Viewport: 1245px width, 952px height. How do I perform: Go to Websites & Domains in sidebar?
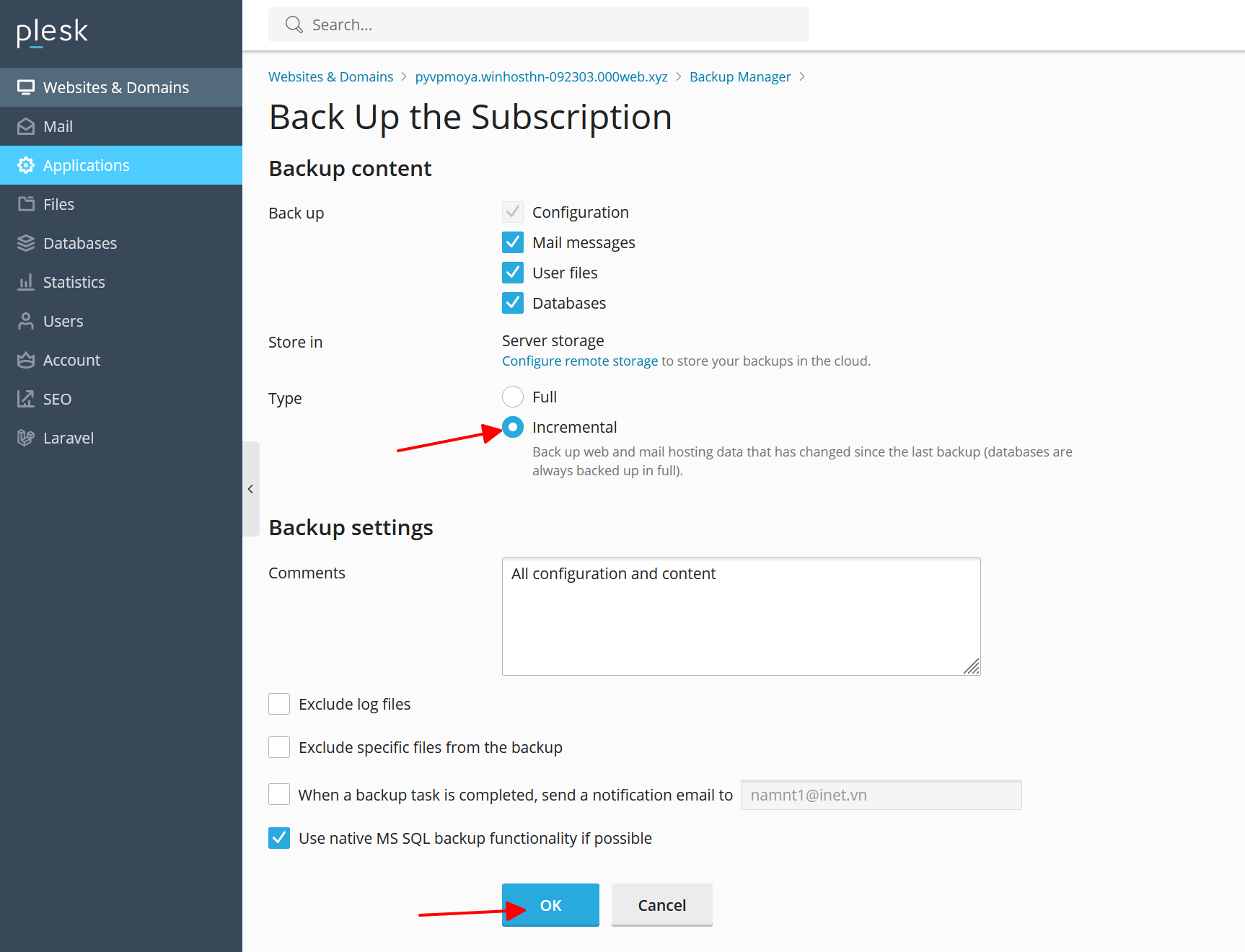(121, 87)
